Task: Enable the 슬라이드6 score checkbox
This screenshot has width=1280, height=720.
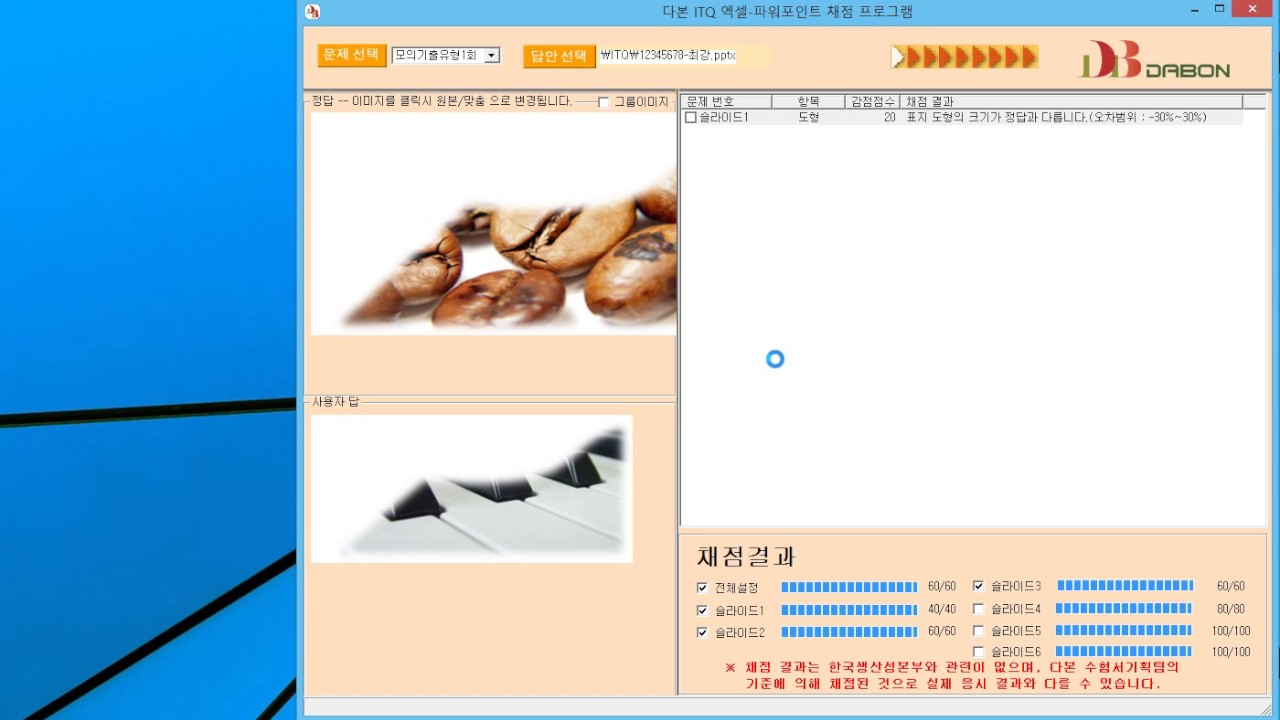Action: tap(978, 652)
